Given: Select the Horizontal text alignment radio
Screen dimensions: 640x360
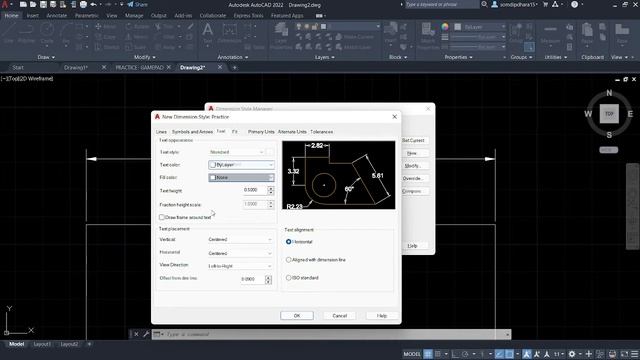Looking at the screenshot, I should [289, 242].
